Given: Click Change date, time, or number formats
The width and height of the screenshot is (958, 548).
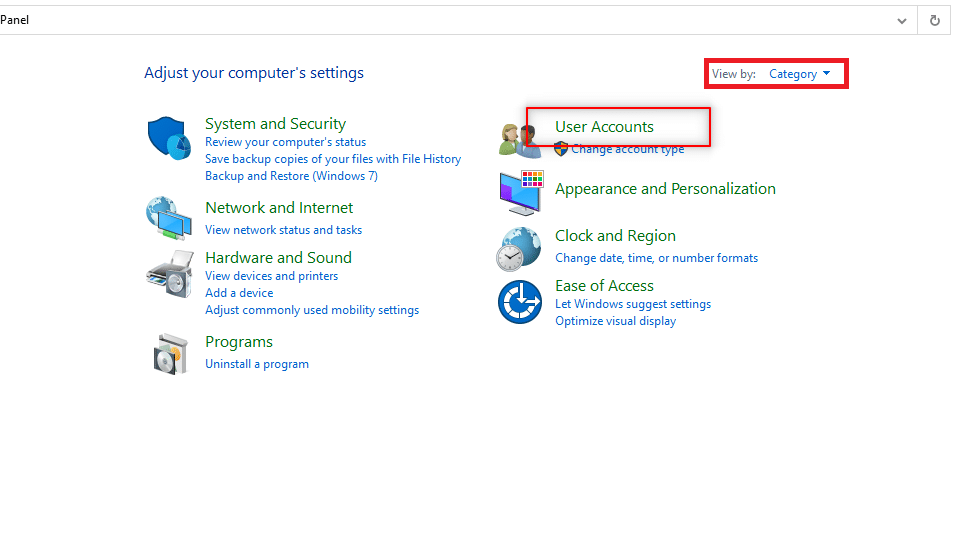Looking at the screenshot, I should 656,258.
